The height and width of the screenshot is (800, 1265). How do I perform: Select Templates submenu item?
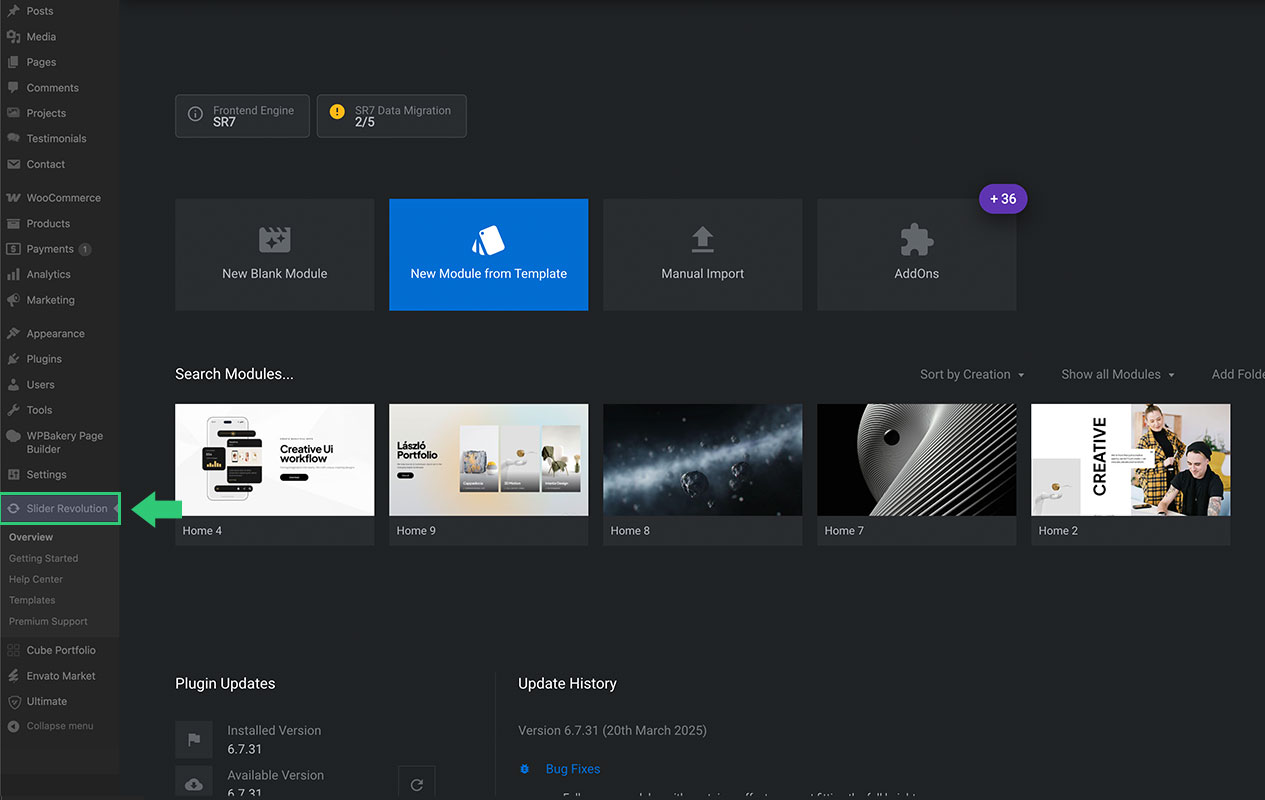point(32,600)
